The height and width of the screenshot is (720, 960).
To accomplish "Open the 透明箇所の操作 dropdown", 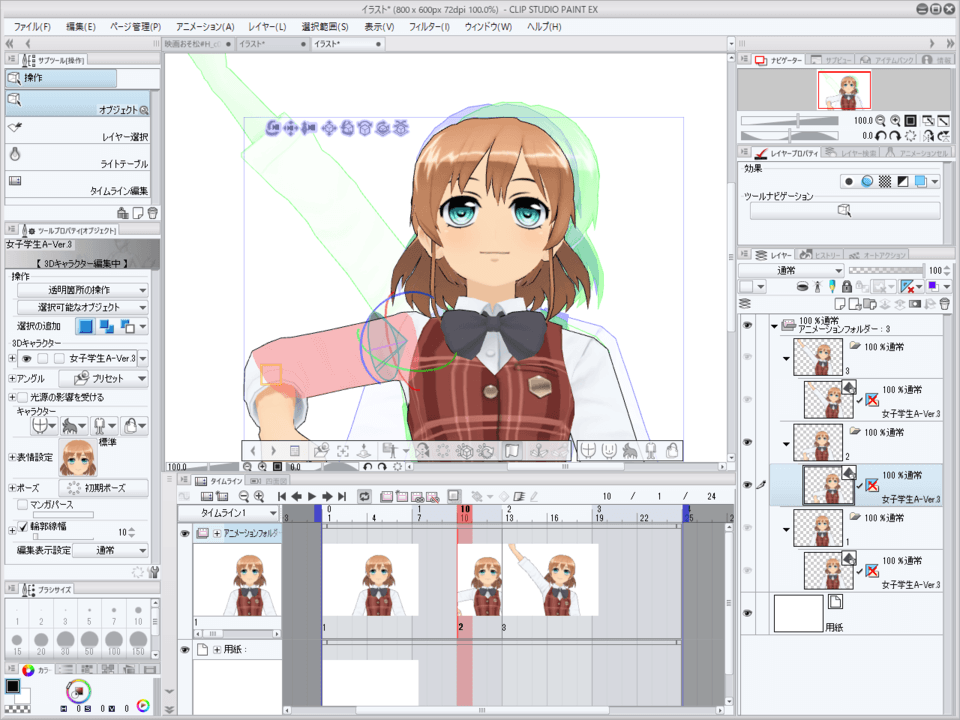I will [x=82, y=290].
